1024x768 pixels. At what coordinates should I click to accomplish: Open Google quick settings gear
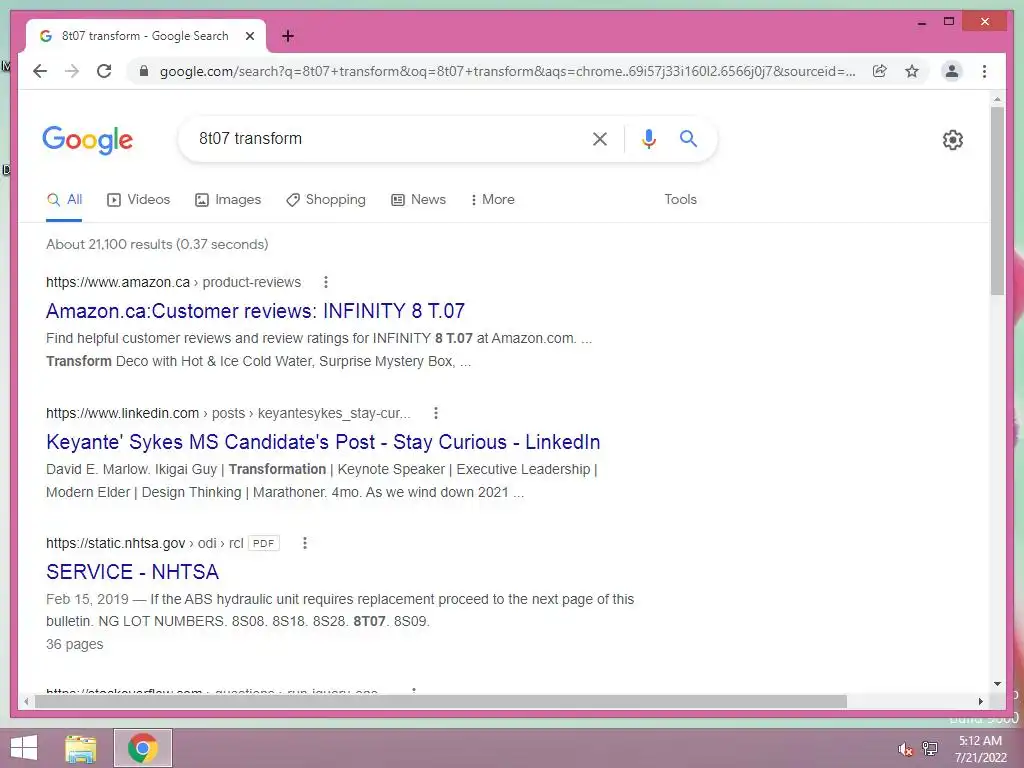tap(953, 140)
